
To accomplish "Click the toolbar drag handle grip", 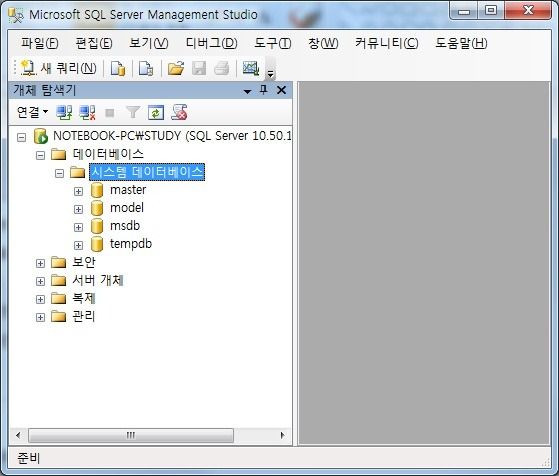I will point(15,68).
